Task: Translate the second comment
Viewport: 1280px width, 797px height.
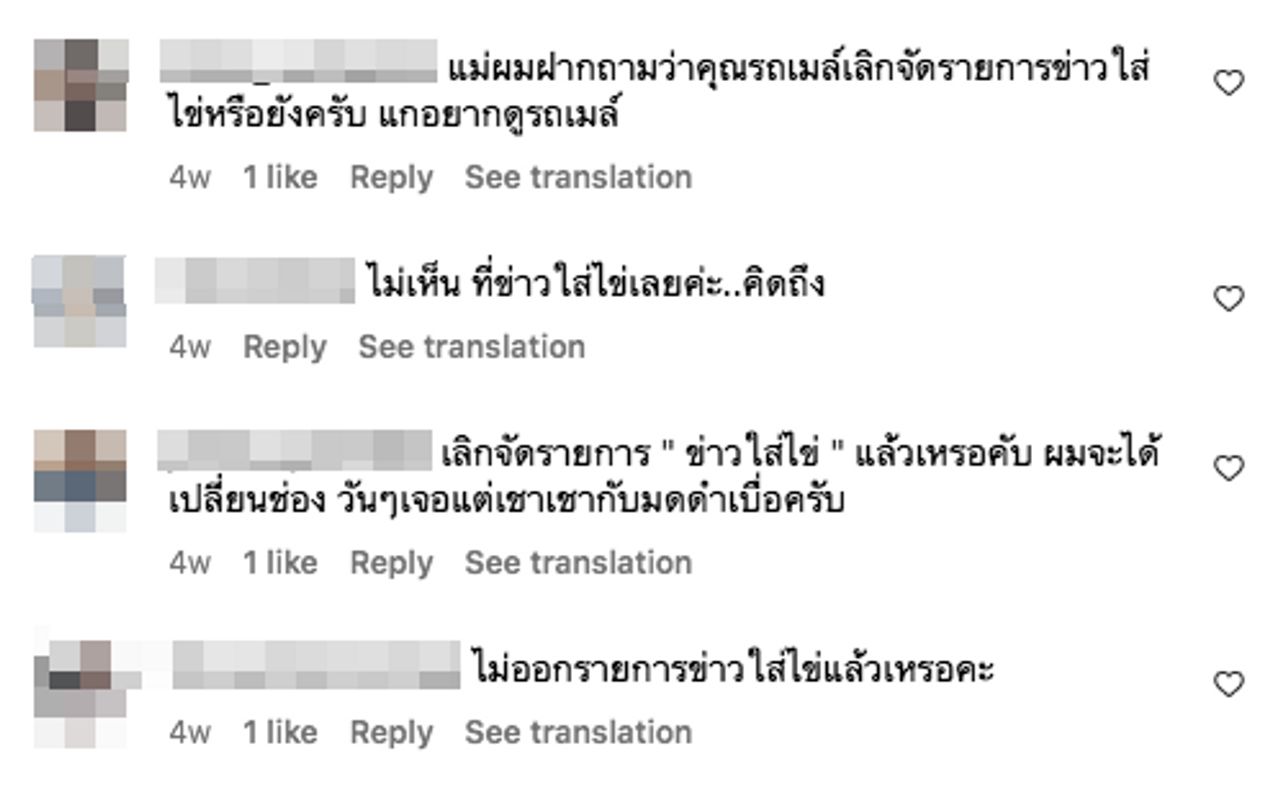Action: [472, 347]
